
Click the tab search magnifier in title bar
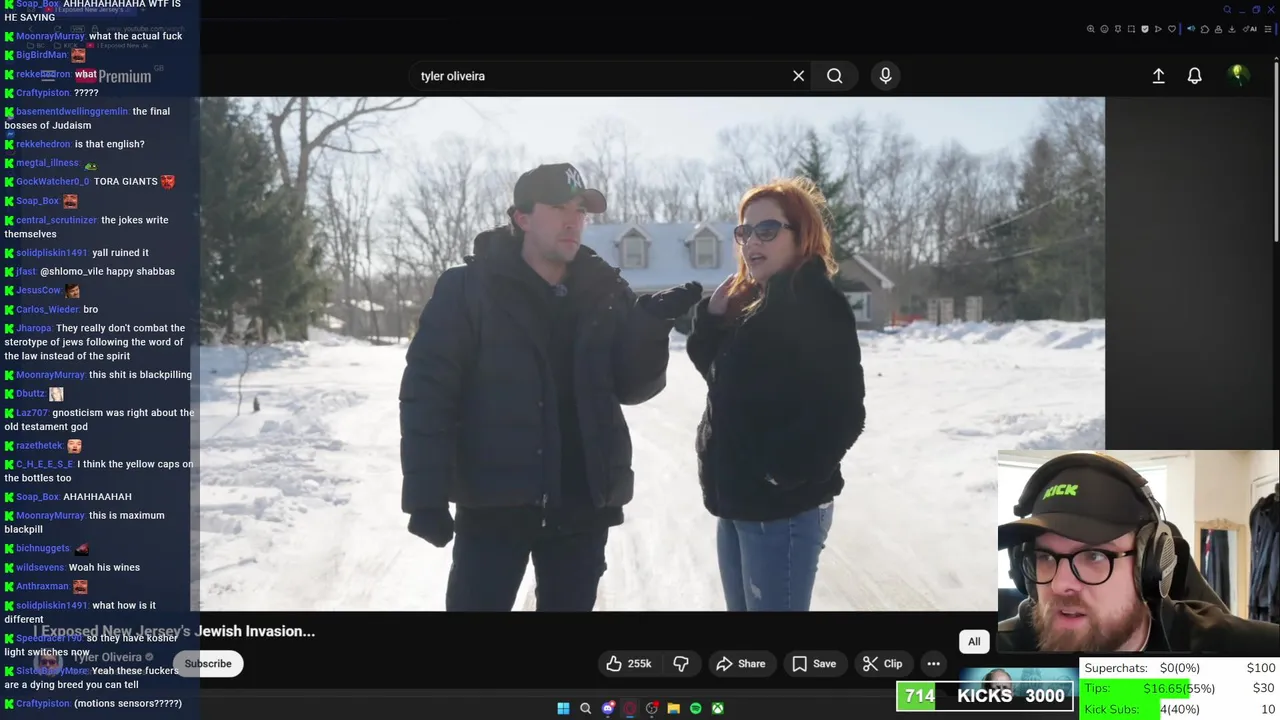click(1227, 10)
